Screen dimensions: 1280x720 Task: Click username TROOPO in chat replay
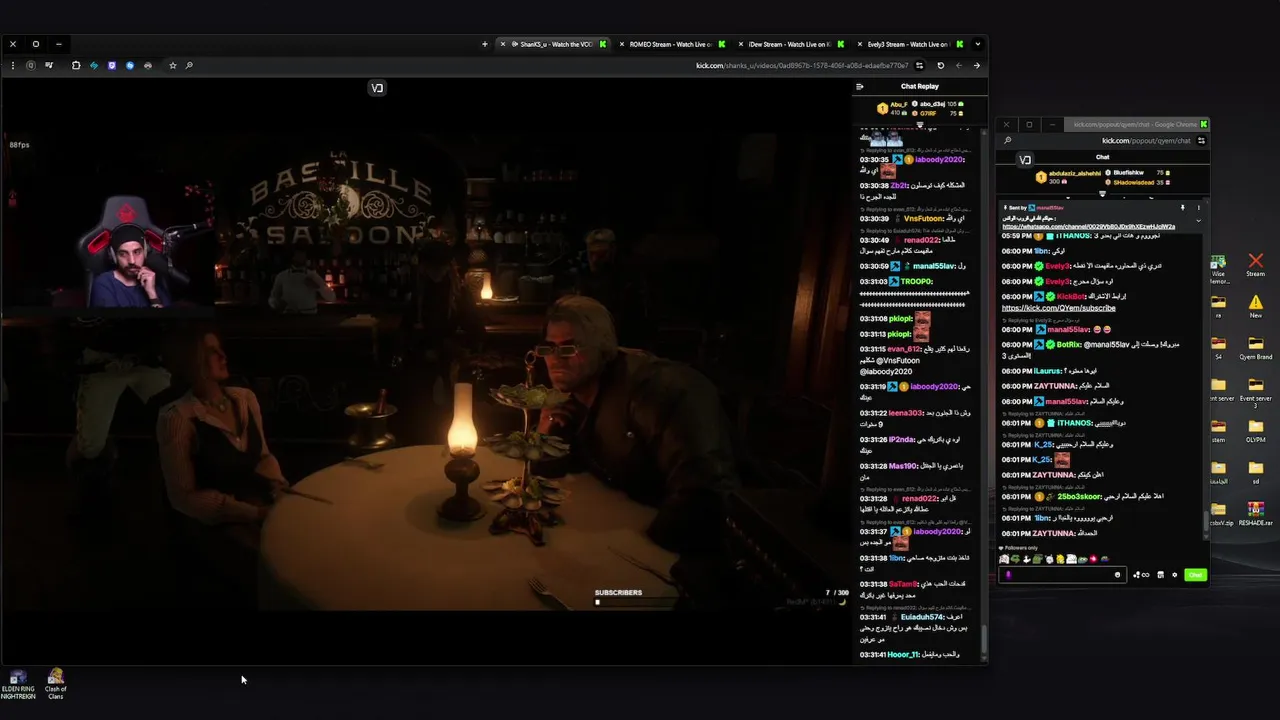pos(916,281)
